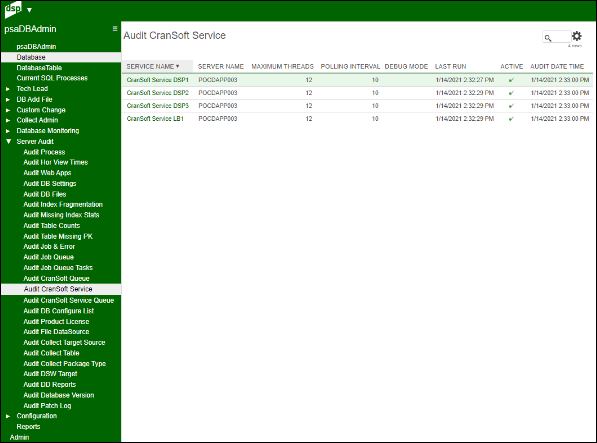Open Audit Job Queue Tasks page

click(58, 268)
